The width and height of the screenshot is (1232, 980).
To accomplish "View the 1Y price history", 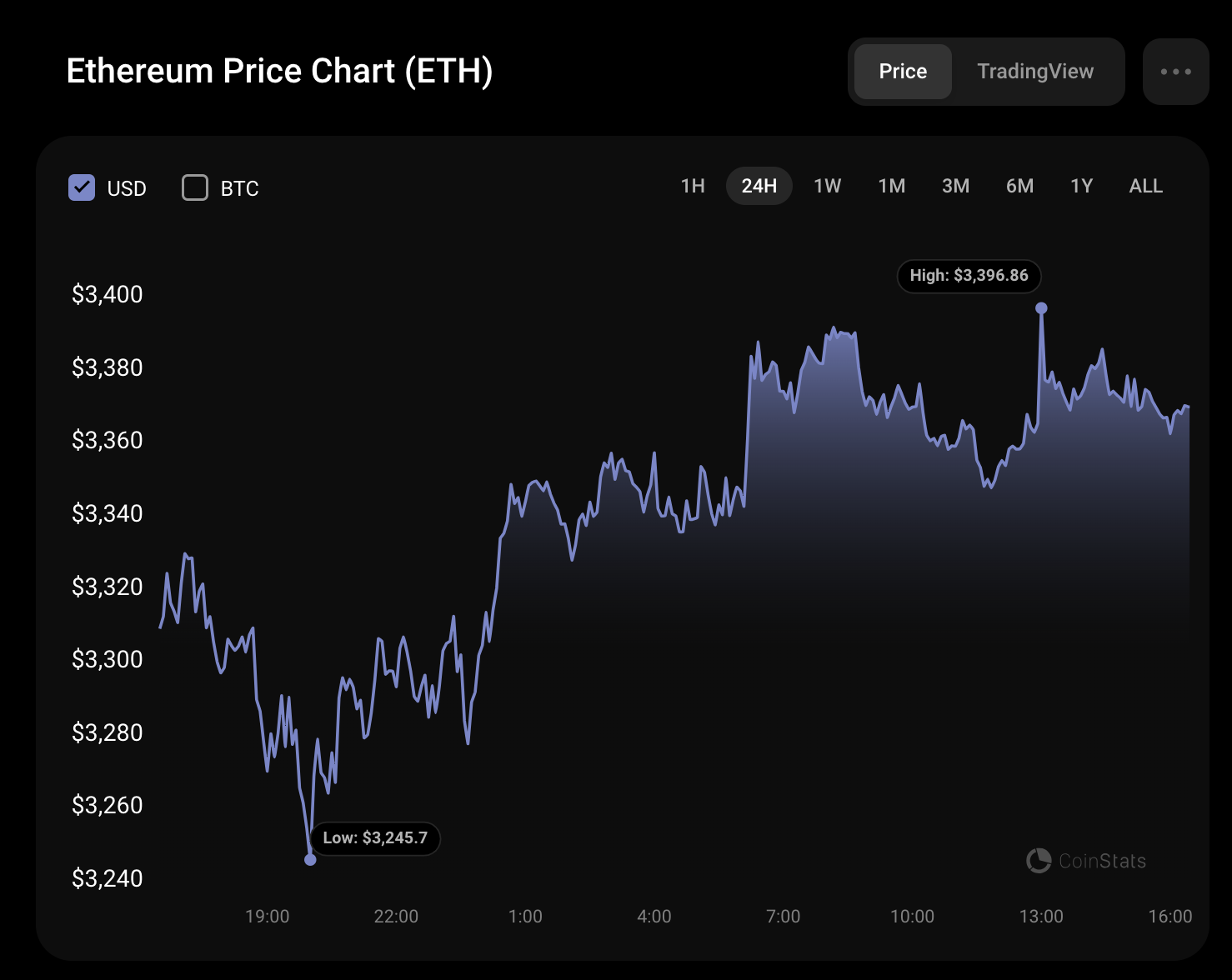I will [1081, 186].
